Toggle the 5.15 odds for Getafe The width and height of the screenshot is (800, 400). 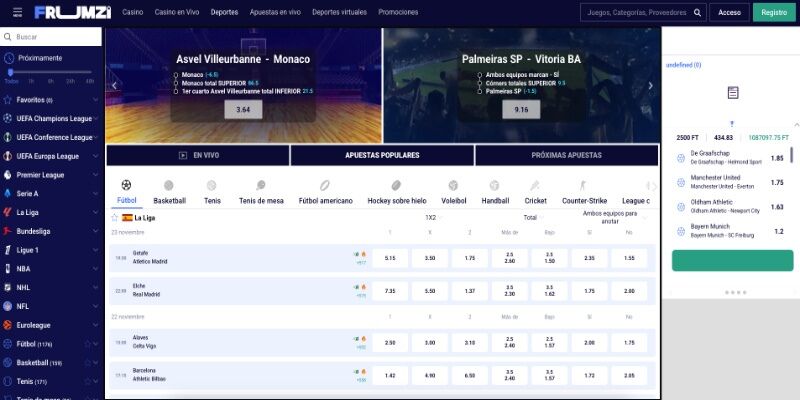(x=389, y=258)
